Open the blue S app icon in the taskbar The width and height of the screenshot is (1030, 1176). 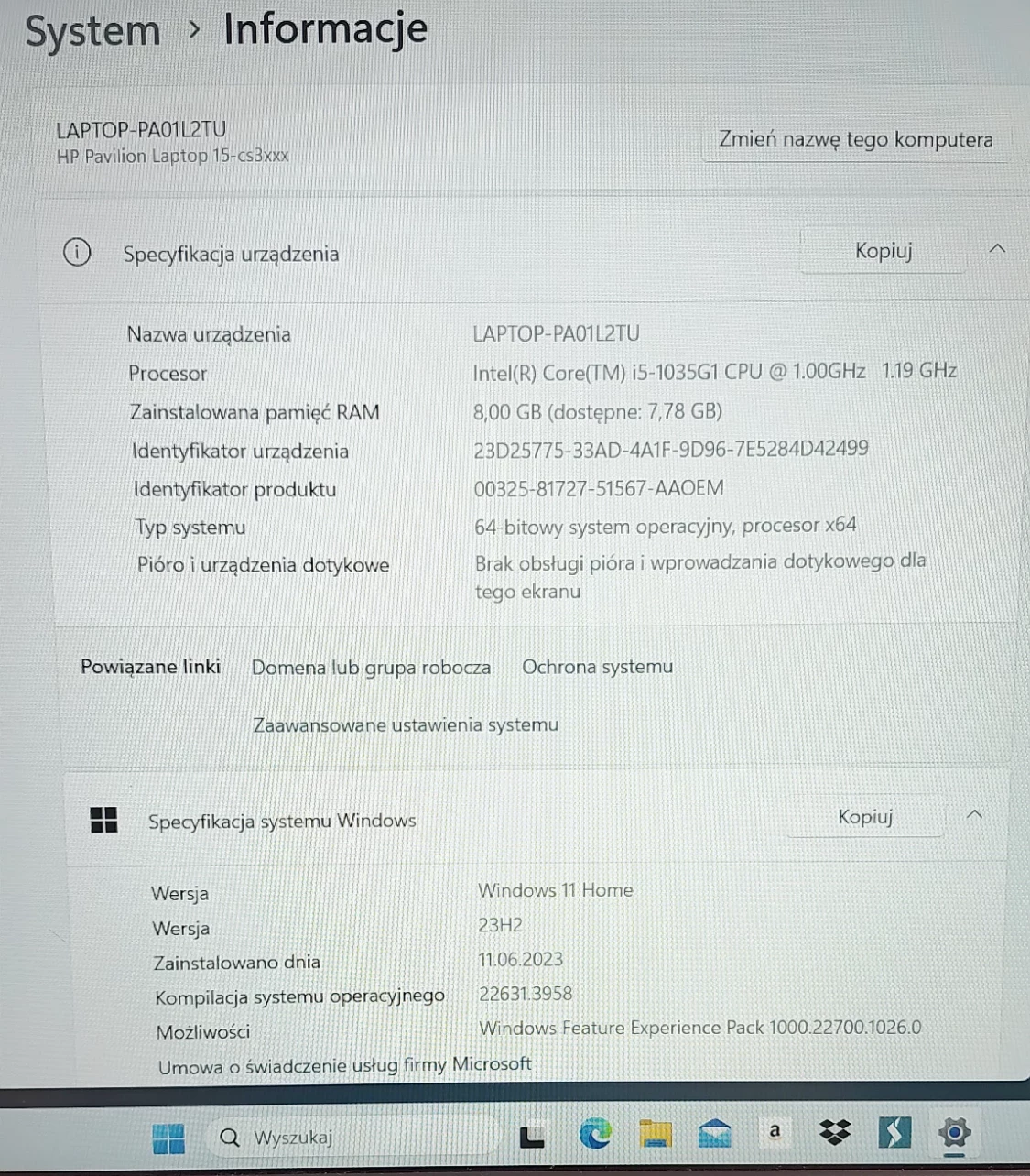click(x=894, y=1133)
